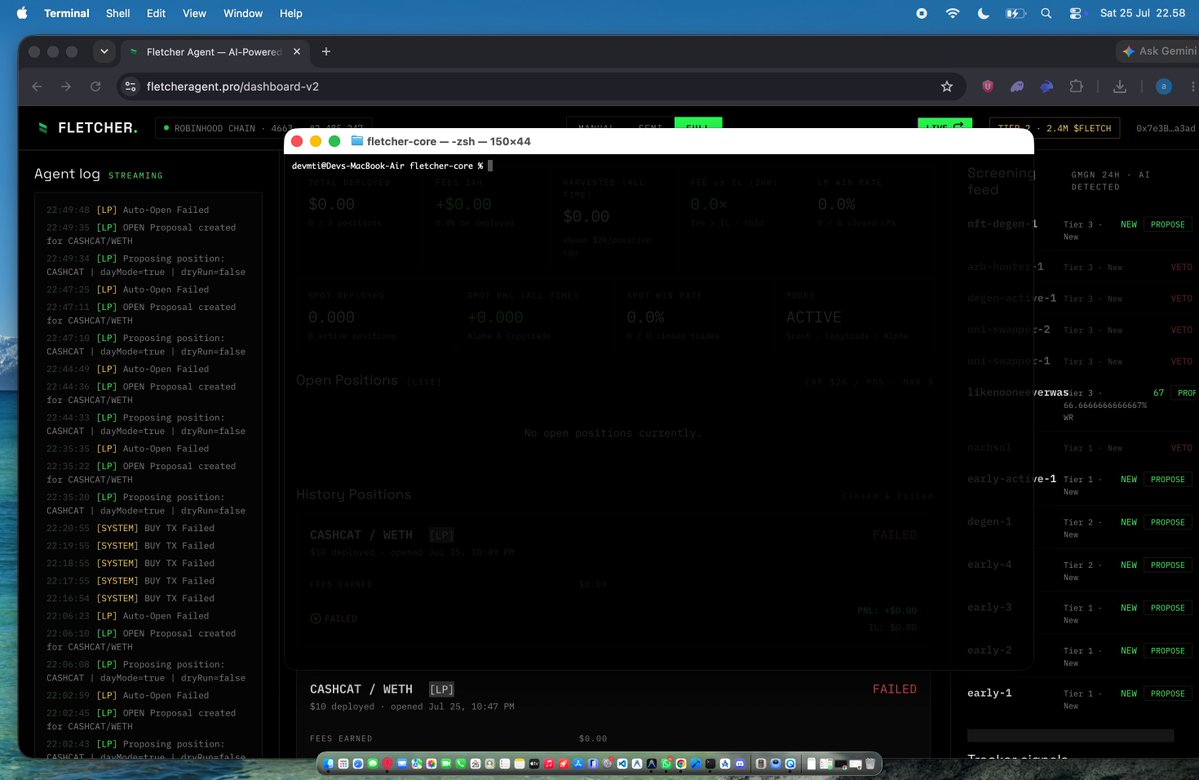
Task: Click the Fletcher logo in the dashboard header
Action: click(x=88, y=128)
